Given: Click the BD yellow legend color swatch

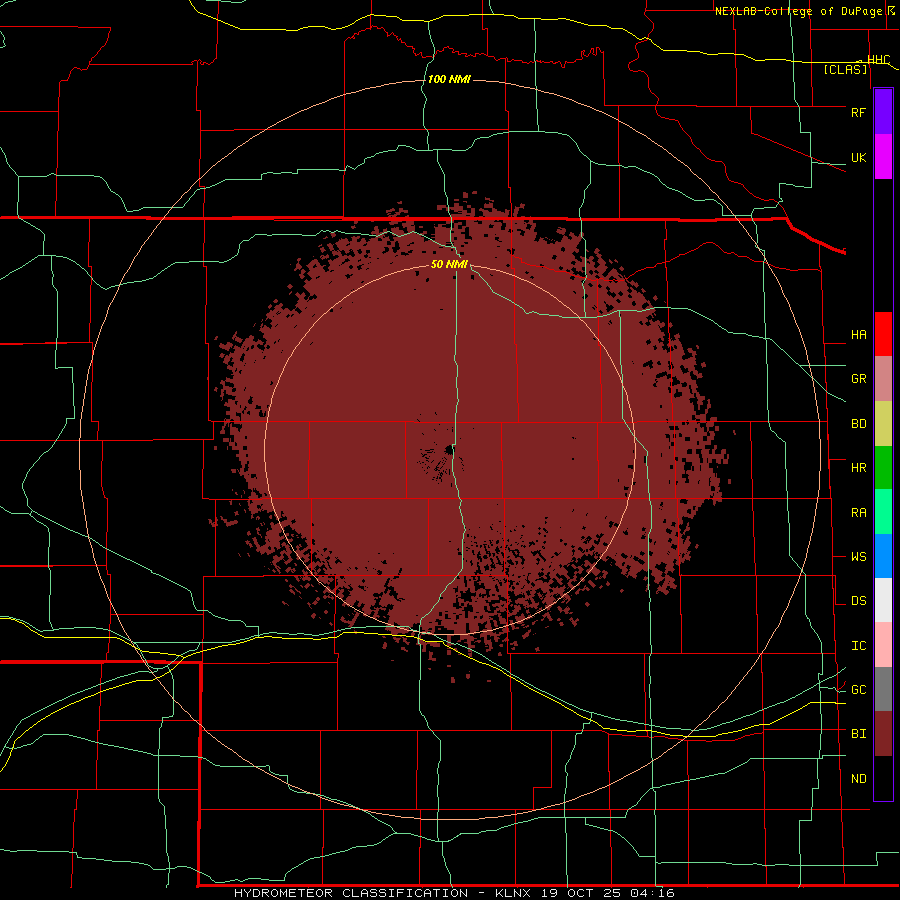Looking at the screenshot, I should (x=883, y=424).
